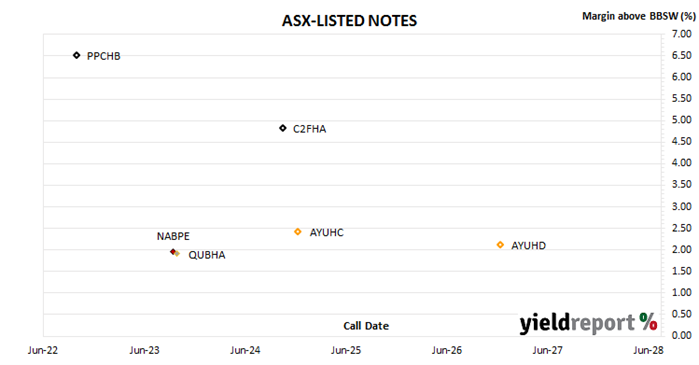Click the QUBHA data label
The image size is (699, 365).
pos(207,255)
